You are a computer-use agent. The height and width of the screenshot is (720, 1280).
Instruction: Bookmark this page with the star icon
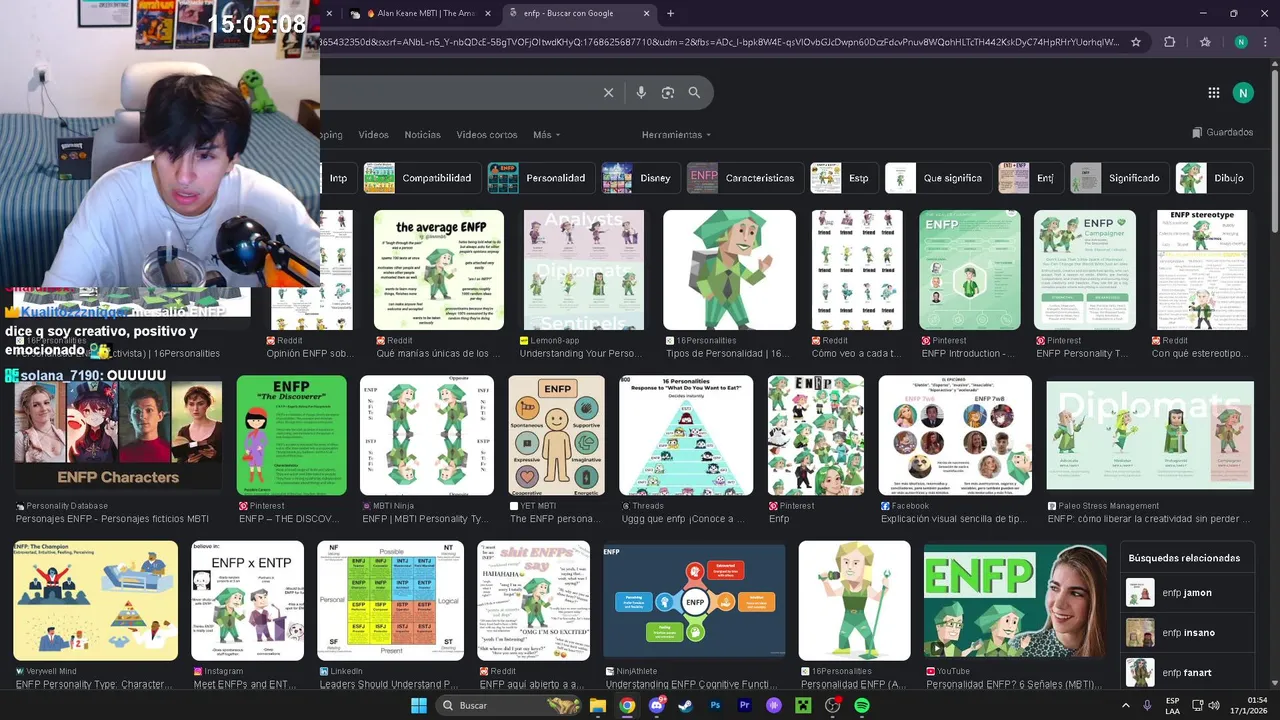click(x=1136, y=42)
